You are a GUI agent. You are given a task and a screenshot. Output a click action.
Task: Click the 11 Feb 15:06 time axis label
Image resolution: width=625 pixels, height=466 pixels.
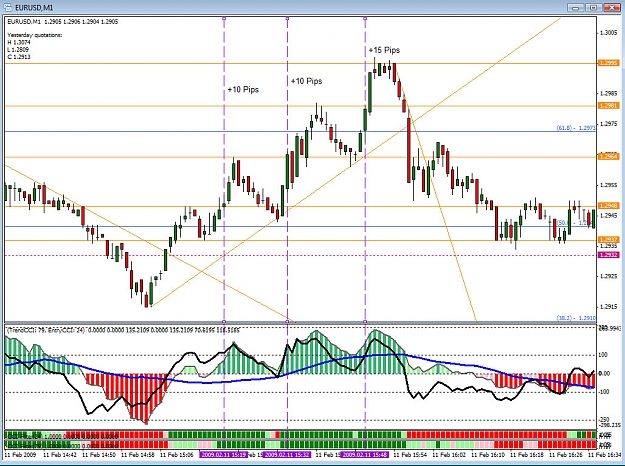click(x=177, y=454)
